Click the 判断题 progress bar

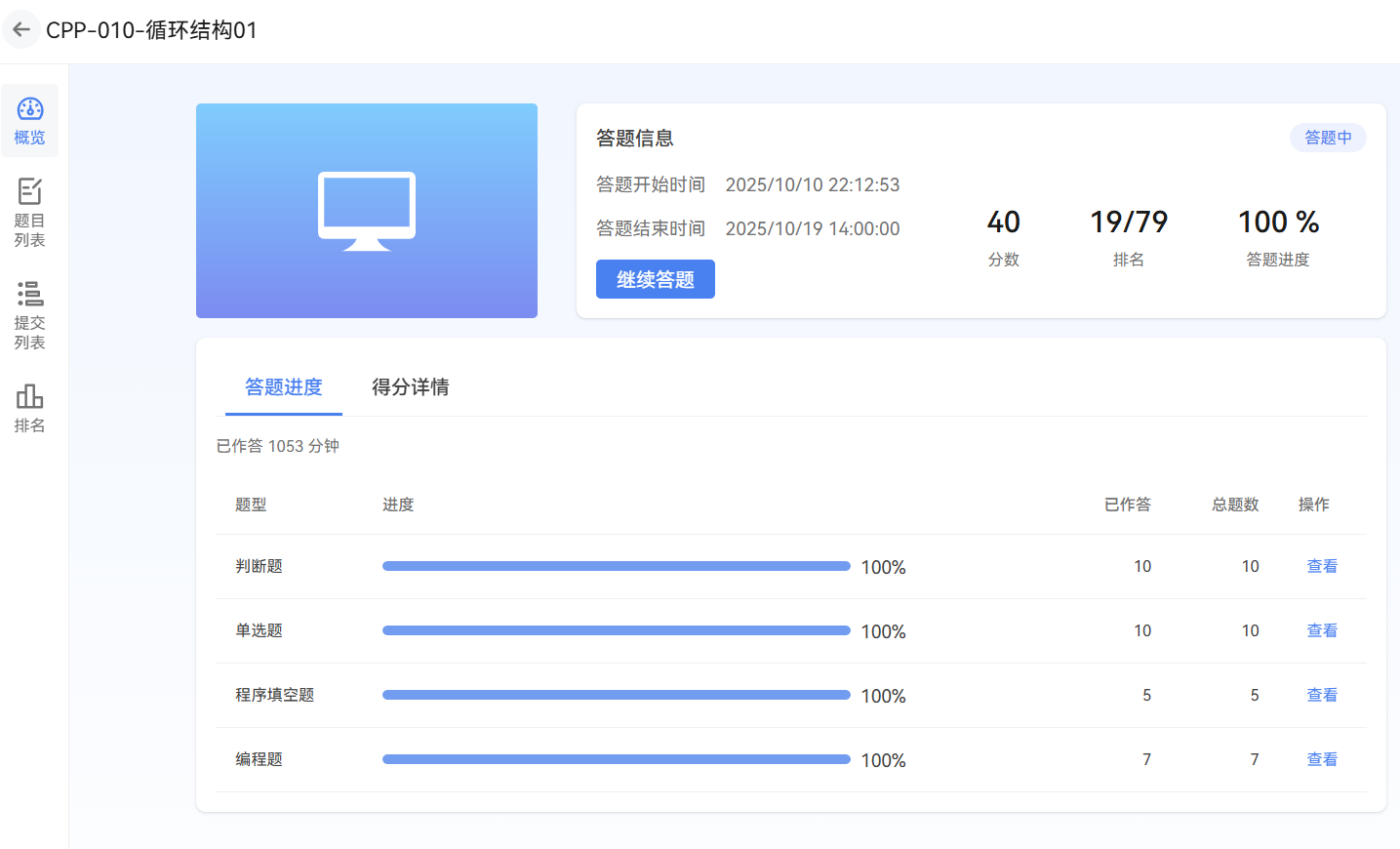tap(617, 566)
